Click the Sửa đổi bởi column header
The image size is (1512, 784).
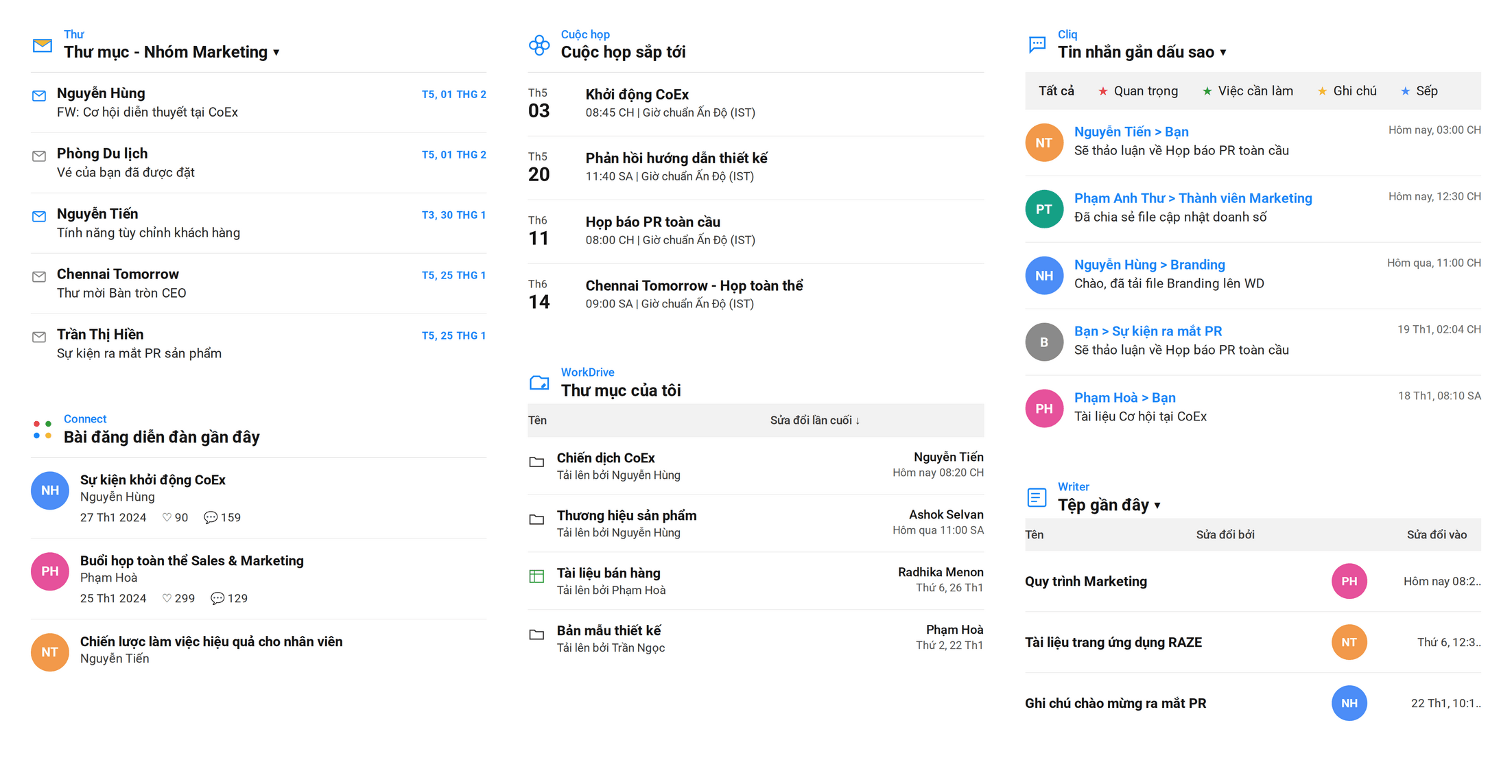tap(1225, 535)
